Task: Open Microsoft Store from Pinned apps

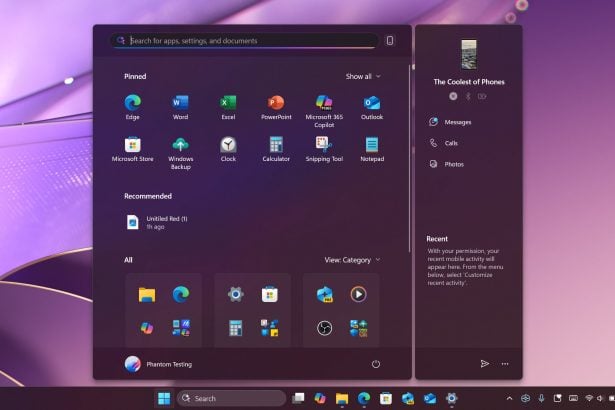Action: (x=133, y=149)
